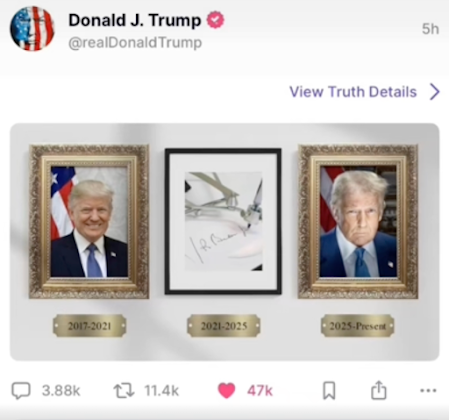Click the View Truth Details link
449x420 pixels.
point(353,92)
